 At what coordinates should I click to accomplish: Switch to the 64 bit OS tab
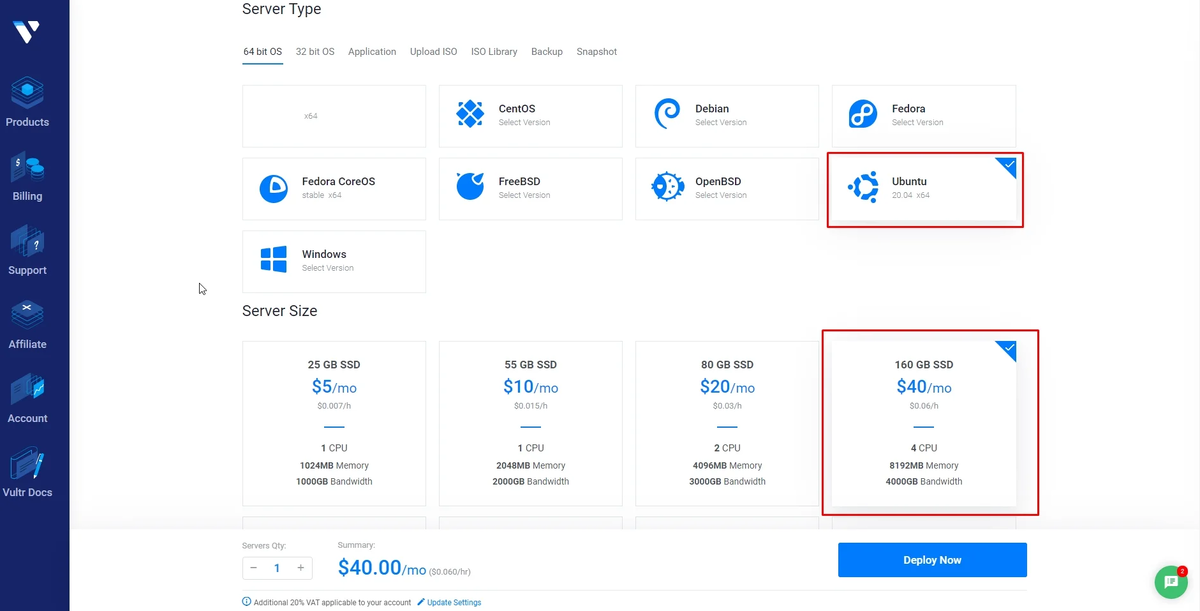(x=263, y=52)
